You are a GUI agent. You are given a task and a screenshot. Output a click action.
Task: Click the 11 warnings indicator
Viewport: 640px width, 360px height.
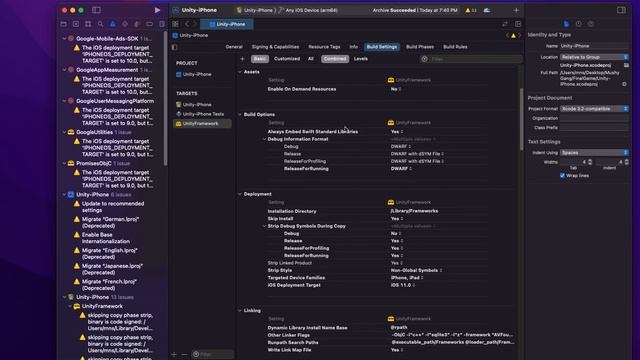[471, 10]
